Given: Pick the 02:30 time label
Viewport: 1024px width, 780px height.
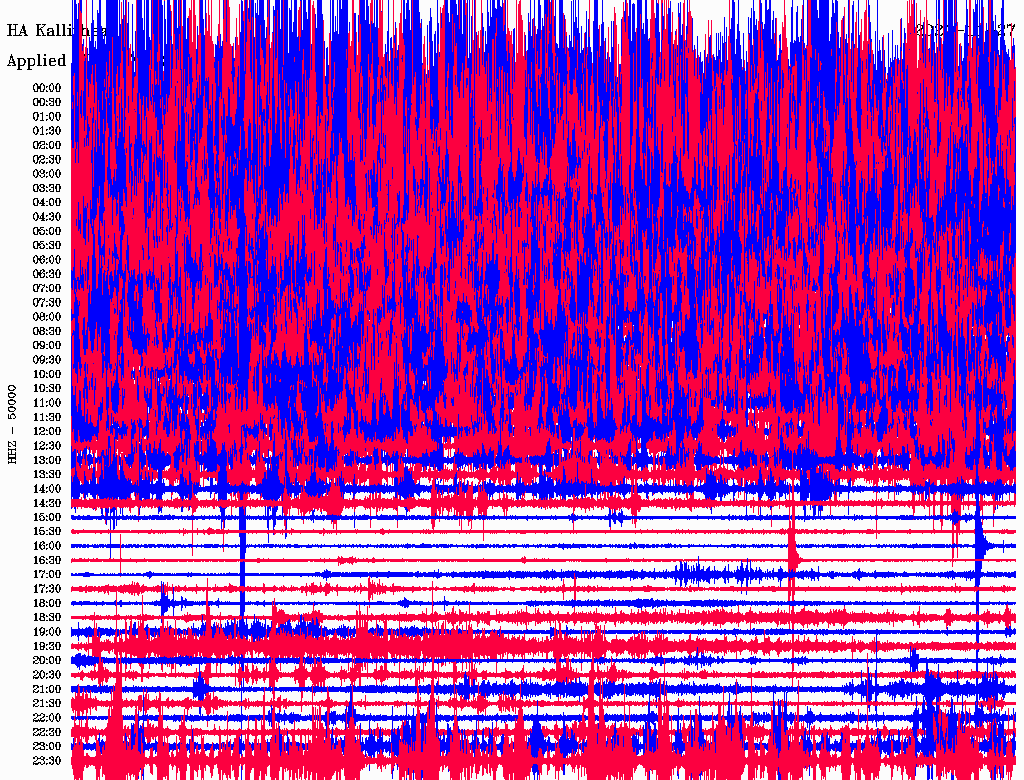Looking at the screenshot, I should click(47, 160).
